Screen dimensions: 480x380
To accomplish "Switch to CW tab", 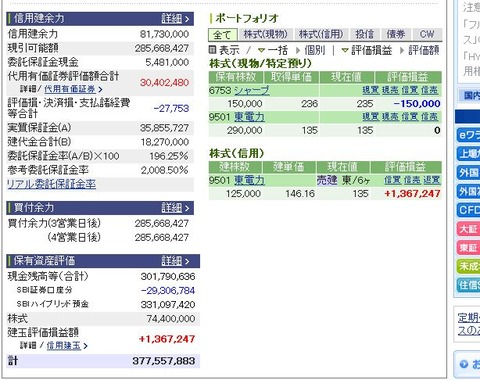I will point(427,34).
